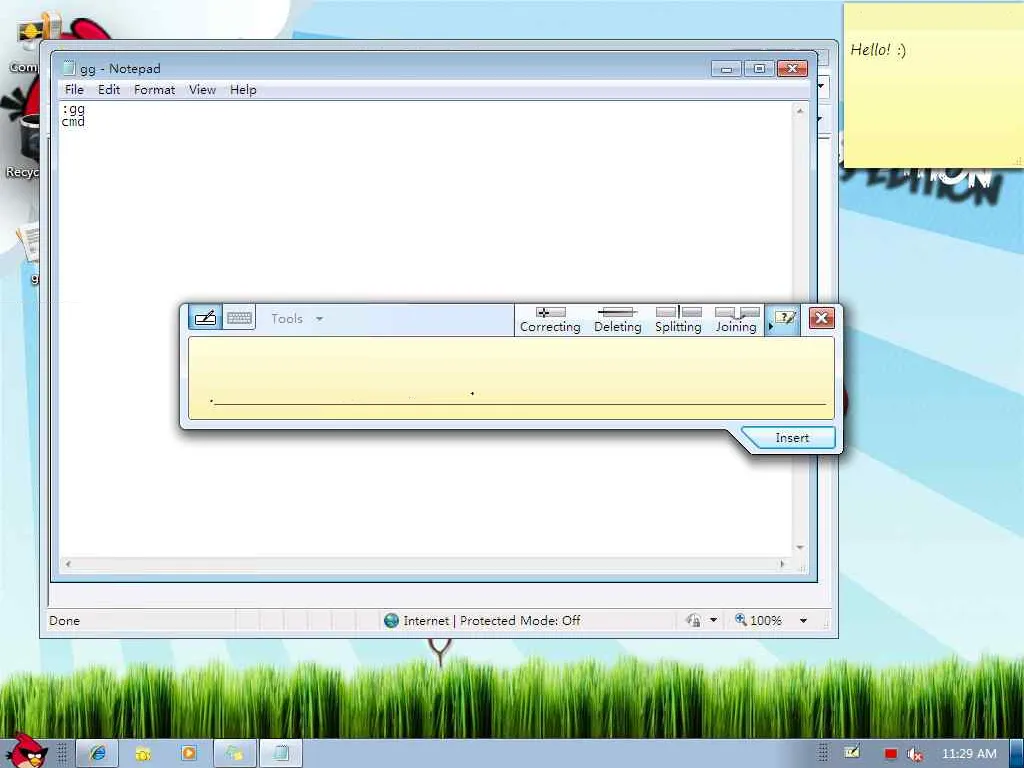Write in the handwriting input area

(511, 377)
